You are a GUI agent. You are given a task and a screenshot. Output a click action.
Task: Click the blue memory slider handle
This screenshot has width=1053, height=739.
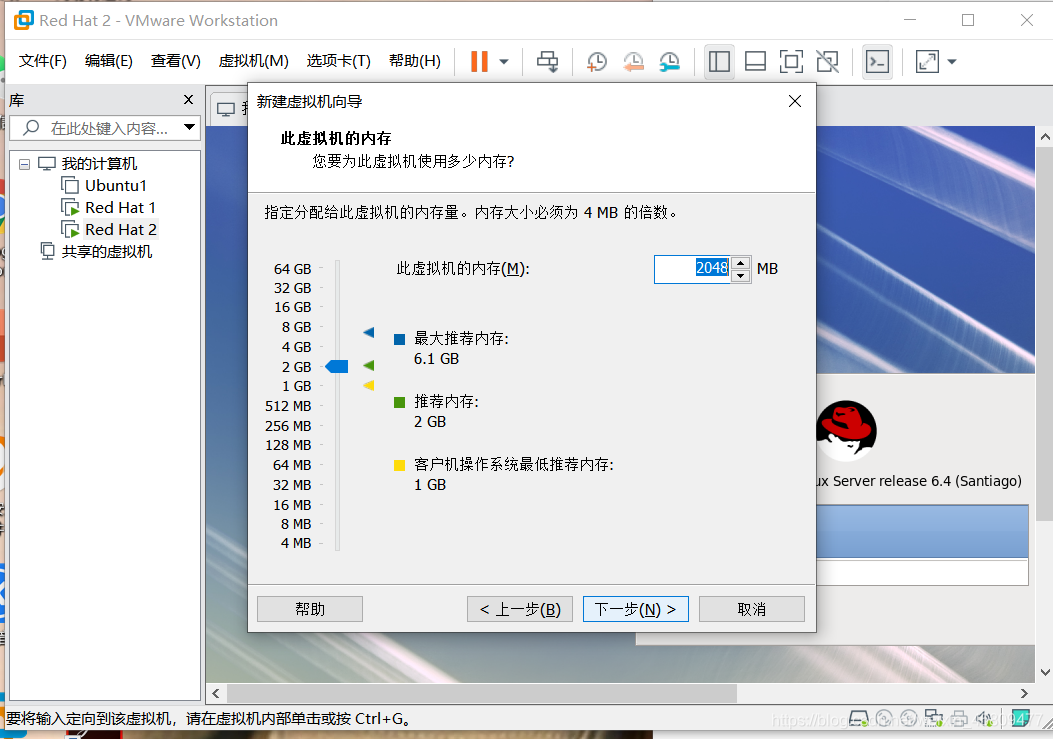pyautogui.click(x=336, y=367)
